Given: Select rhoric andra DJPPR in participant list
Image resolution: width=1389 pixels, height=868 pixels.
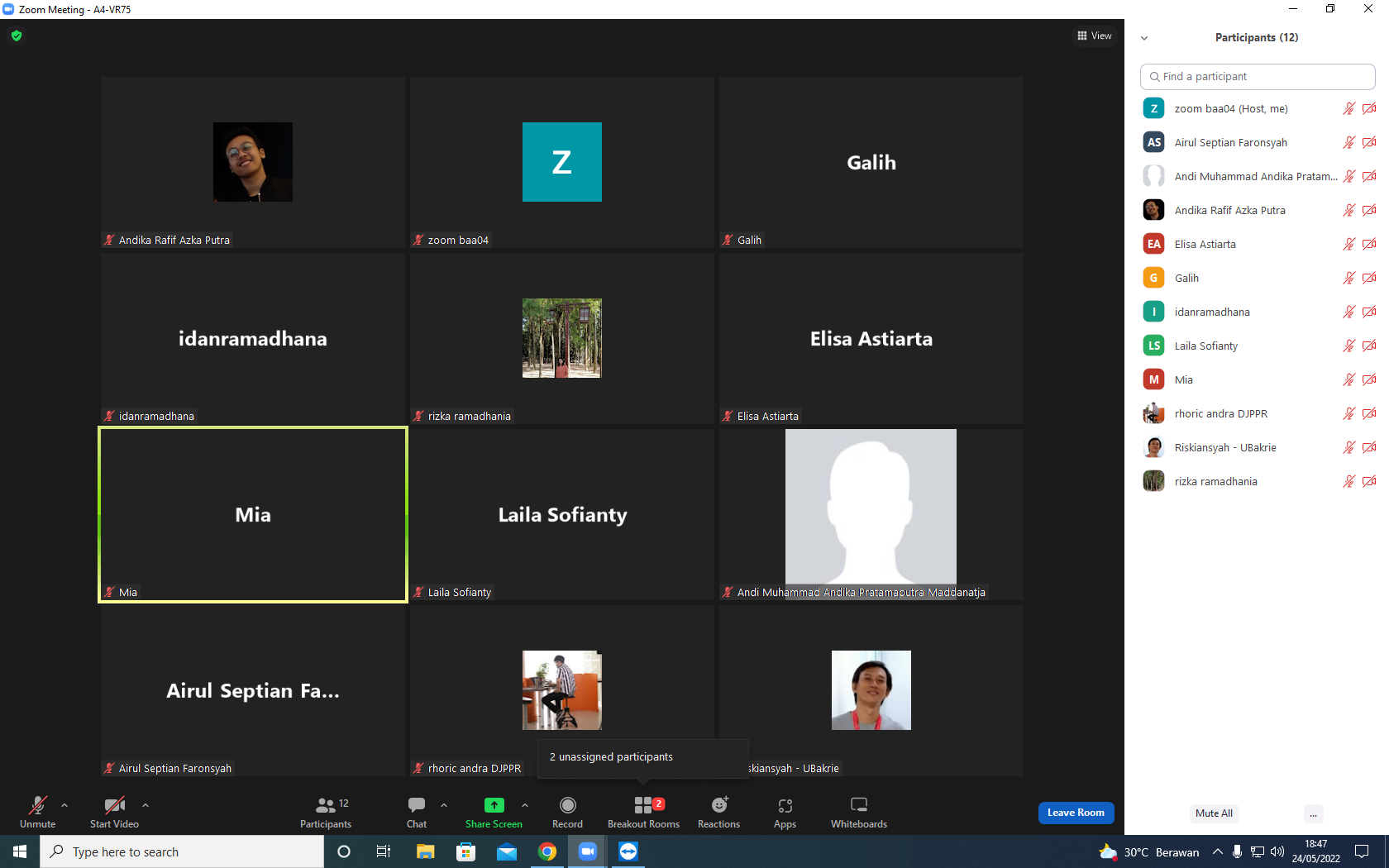Looking at the screenshot, I should pos(1257,413).
